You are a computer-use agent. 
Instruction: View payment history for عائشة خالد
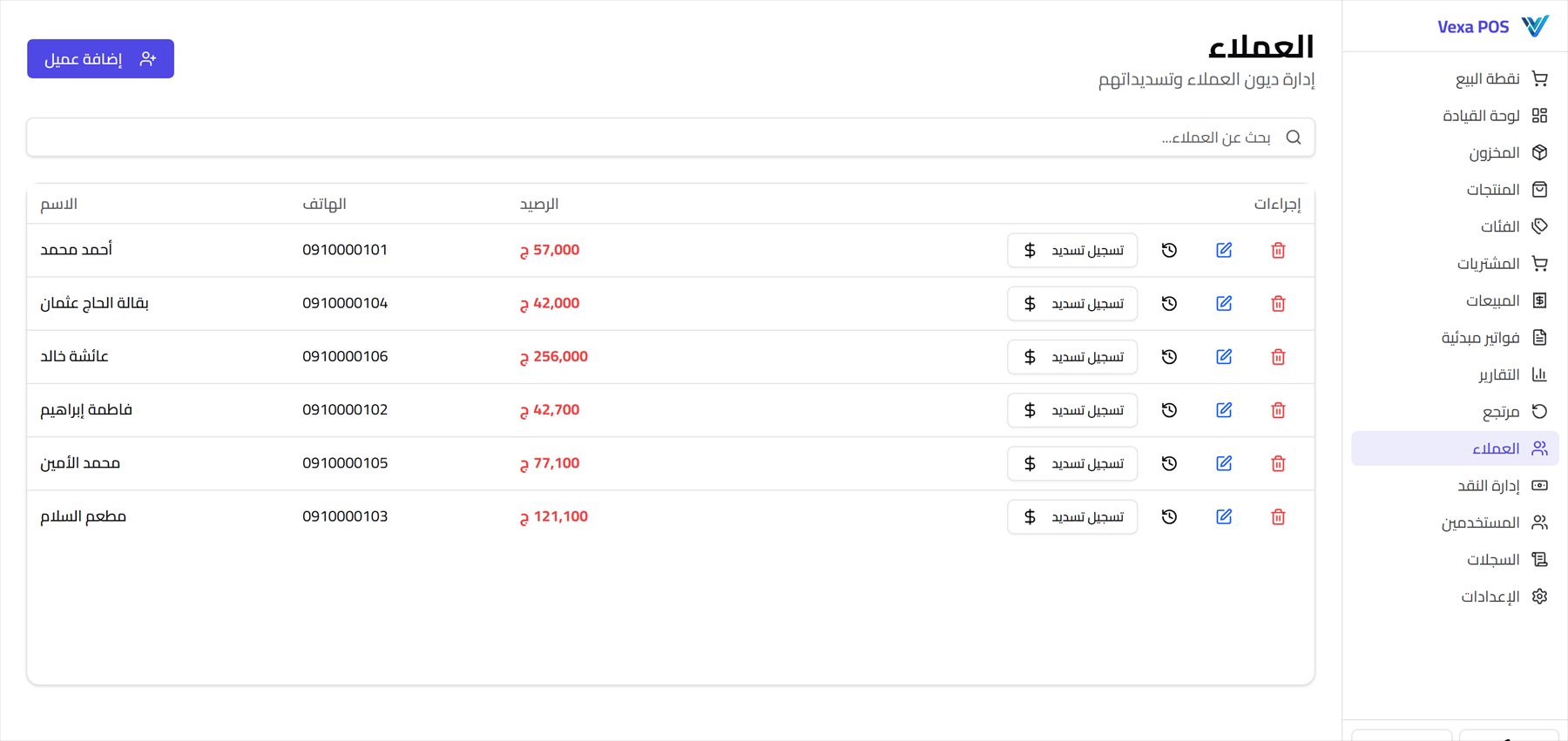click(x=1169, y=357)
